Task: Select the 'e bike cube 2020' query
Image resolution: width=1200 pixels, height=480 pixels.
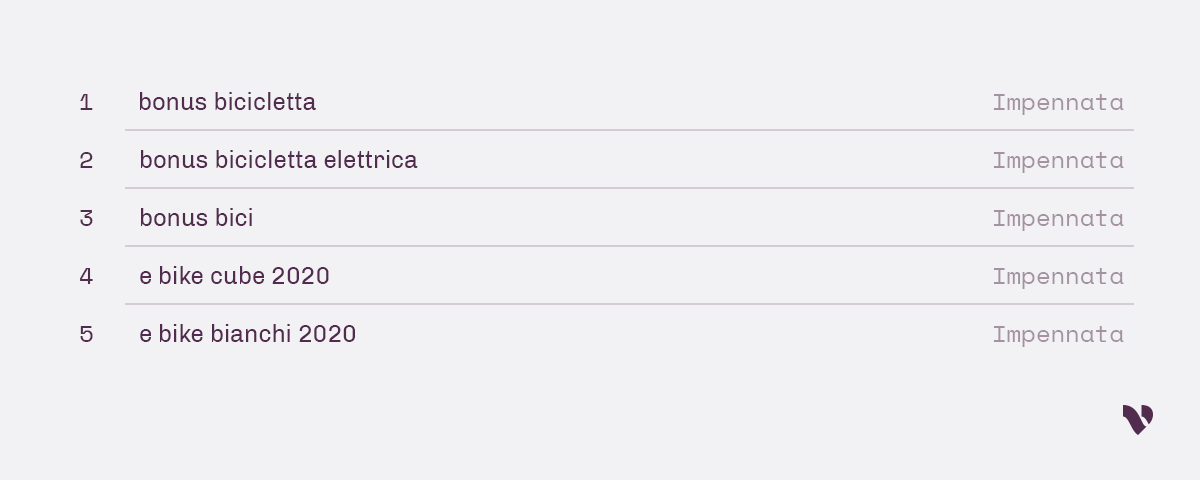Action: coord(234,276)
